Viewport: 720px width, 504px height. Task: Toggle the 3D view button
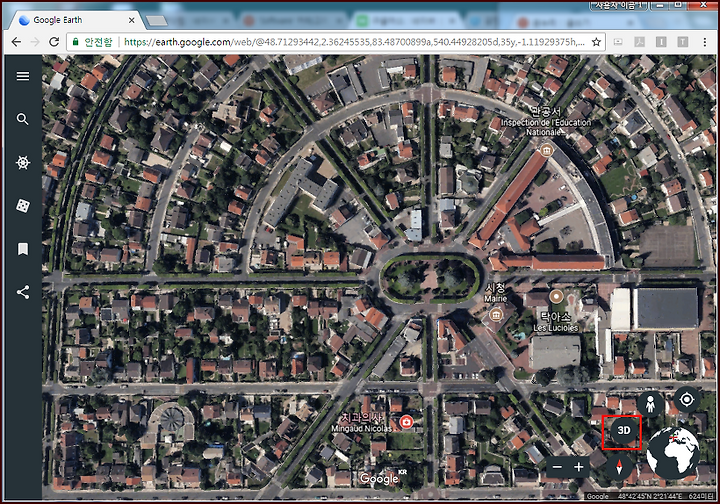tap(623, 431)
